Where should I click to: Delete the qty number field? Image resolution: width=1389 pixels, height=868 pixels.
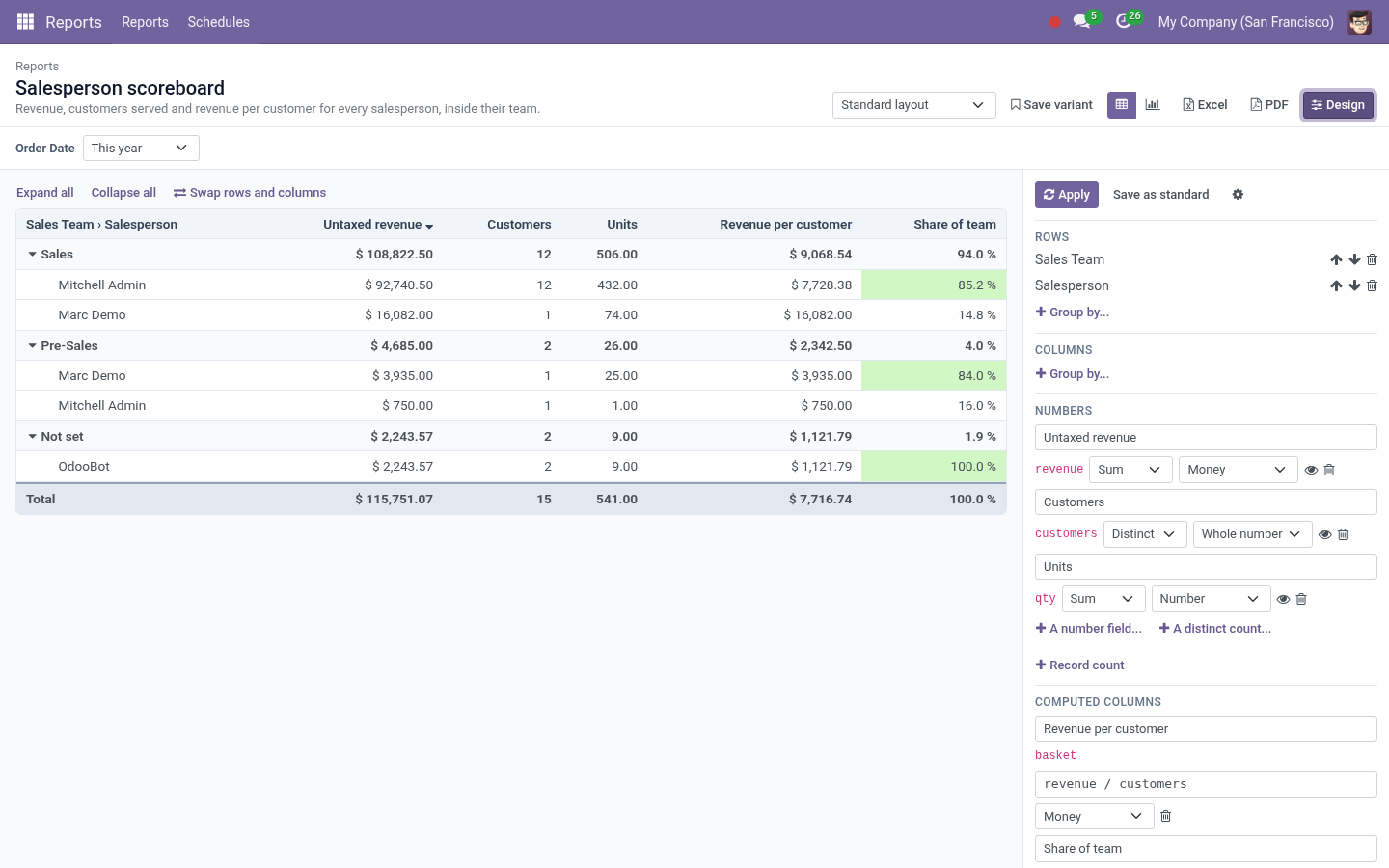[1300, 599]
